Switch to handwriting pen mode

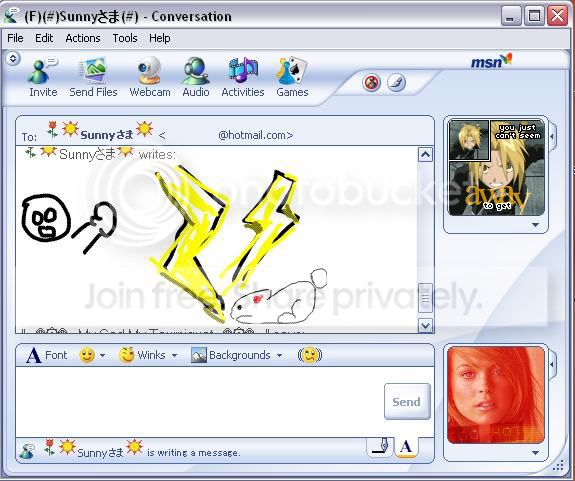coord(380,447)
